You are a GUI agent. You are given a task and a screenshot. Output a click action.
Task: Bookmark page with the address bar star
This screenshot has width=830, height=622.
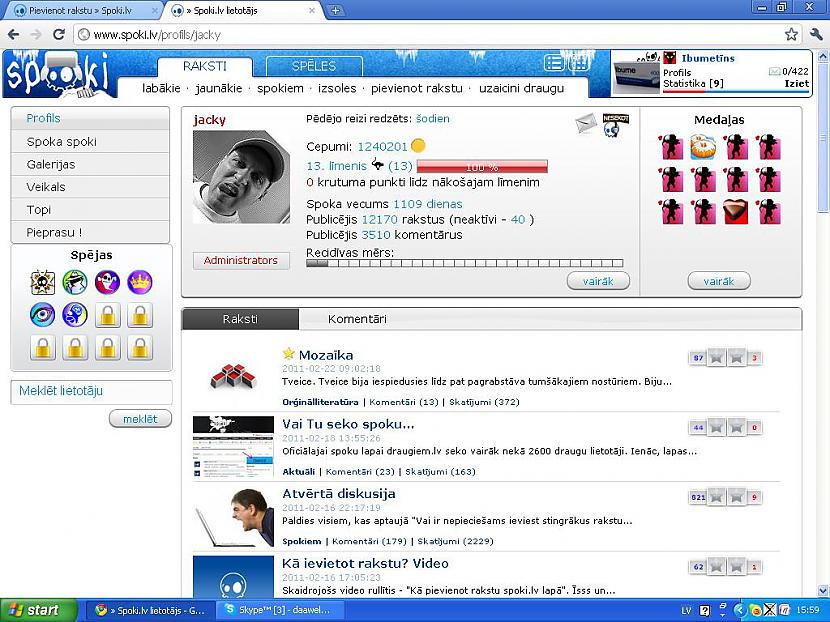click(791, 34)
